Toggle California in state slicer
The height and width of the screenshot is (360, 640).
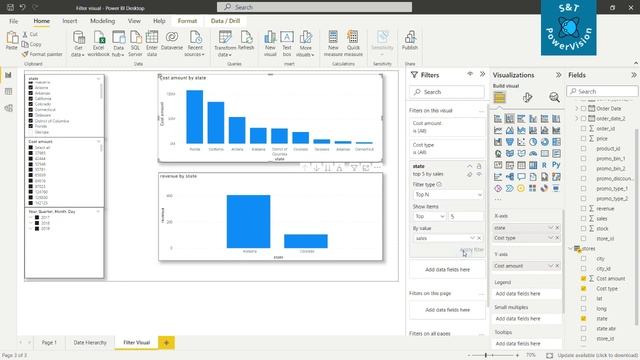coord(31,98)
